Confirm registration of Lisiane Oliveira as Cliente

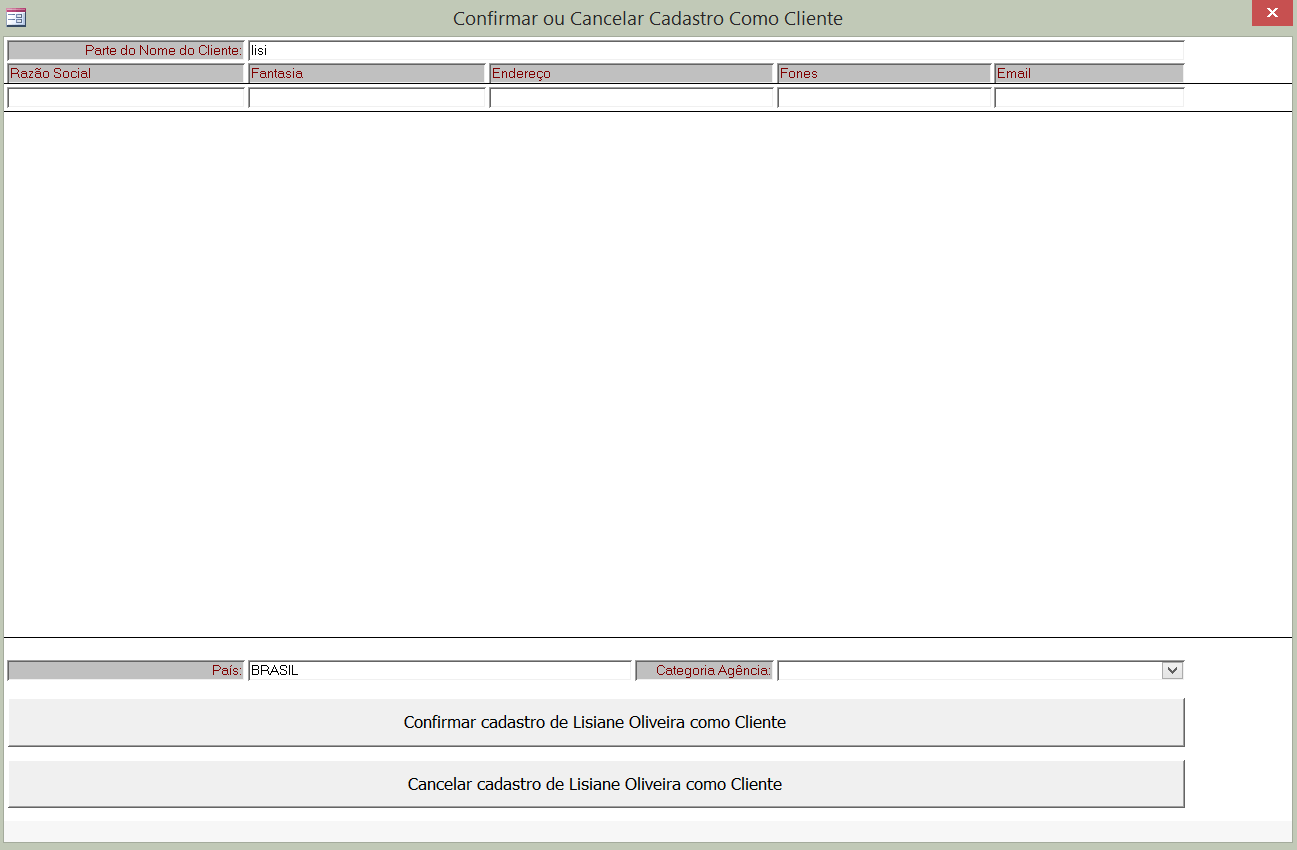point(597,721)
